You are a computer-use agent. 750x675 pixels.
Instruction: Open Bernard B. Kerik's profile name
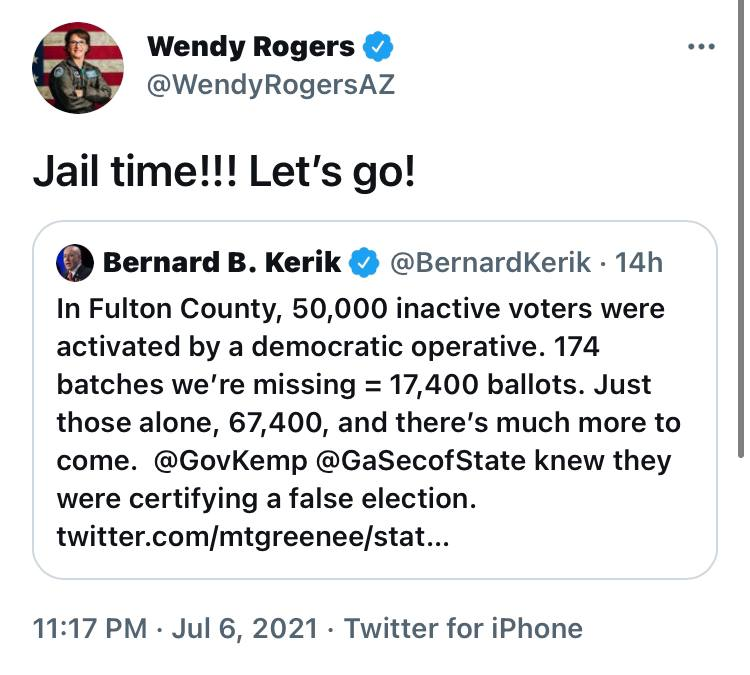[x=222, y=263]
